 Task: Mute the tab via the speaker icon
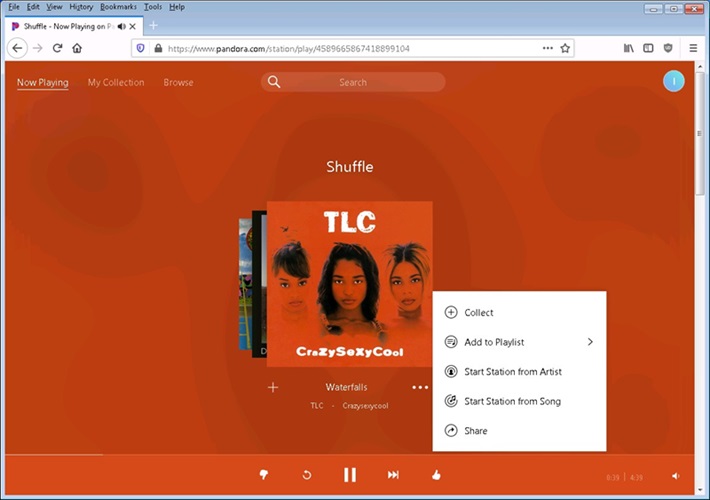[x=121, y=26]
